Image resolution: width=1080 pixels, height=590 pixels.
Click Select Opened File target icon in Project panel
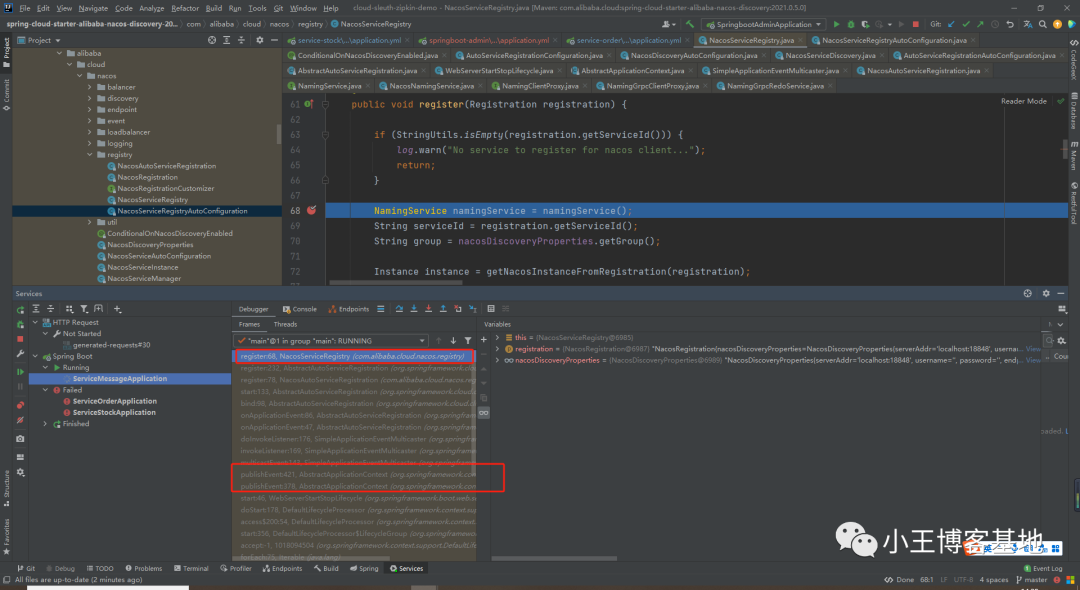212,40
